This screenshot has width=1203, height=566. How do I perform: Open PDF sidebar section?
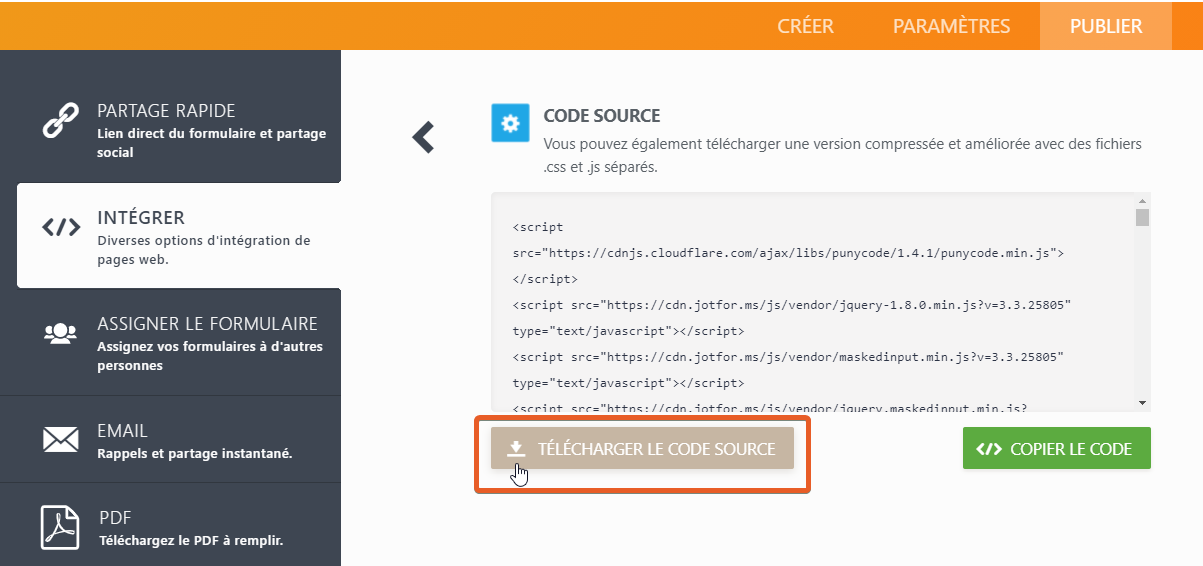pyautogui.click(x=170, y=526)
